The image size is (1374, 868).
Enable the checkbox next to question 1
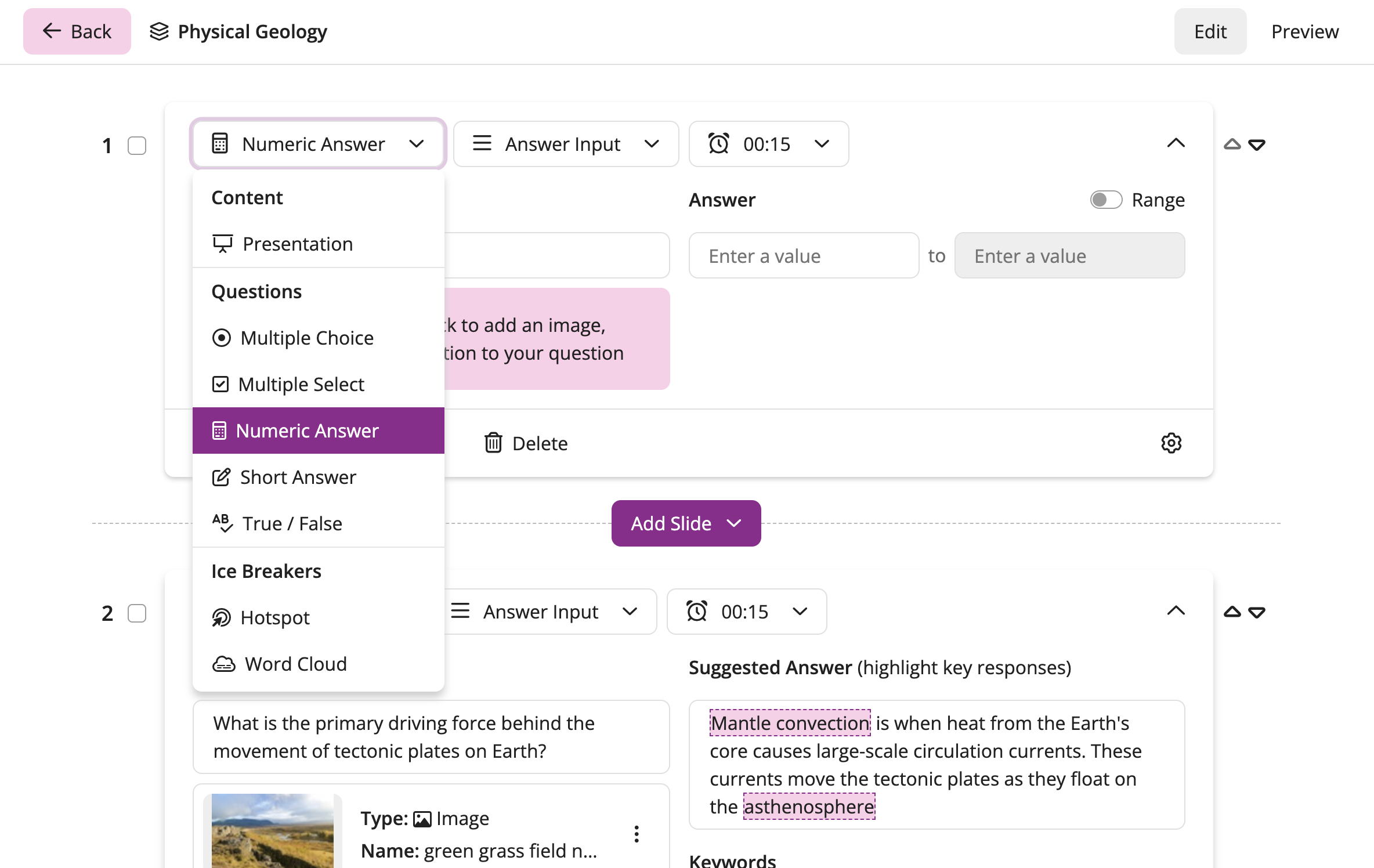[137, 144]
